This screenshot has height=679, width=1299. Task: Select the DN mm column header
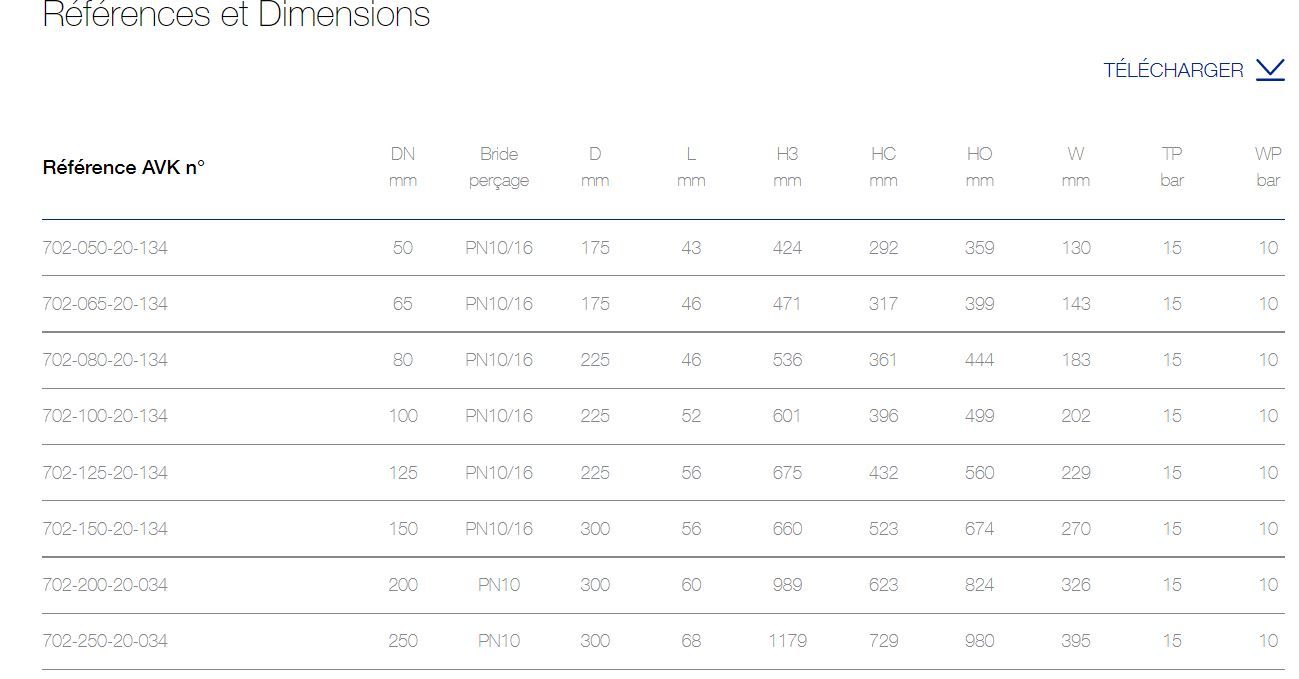[403, 167]
